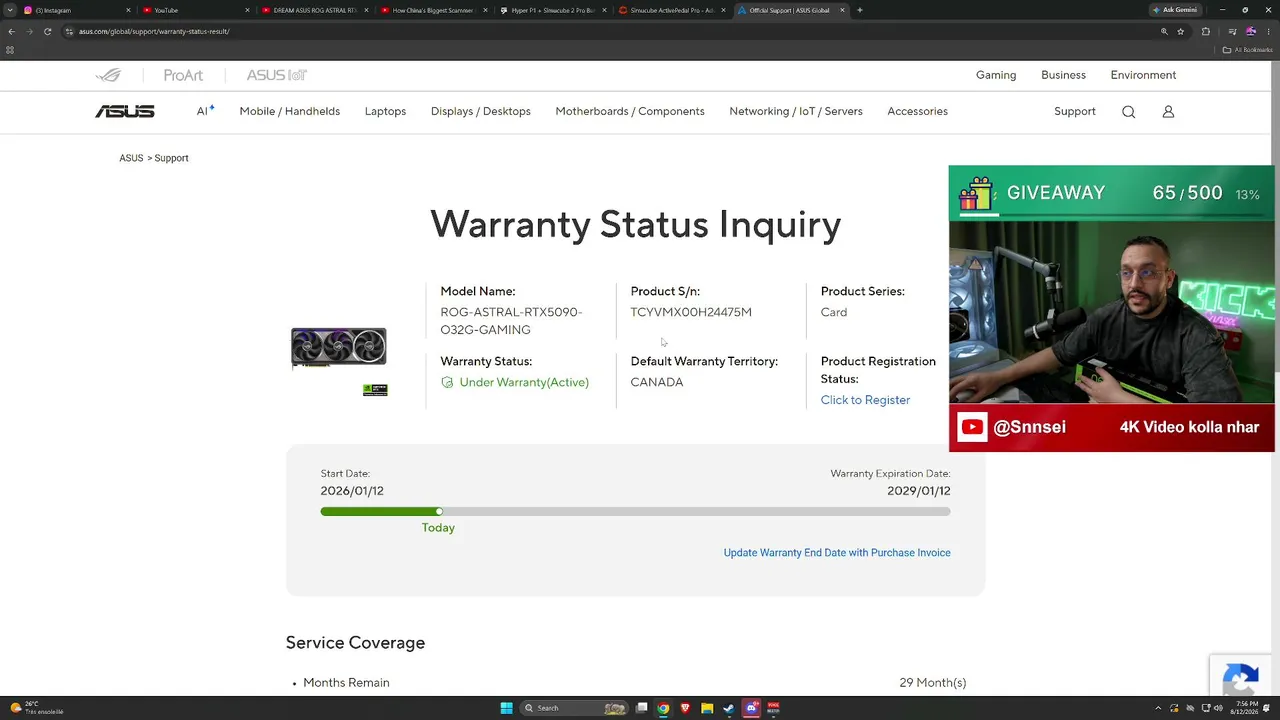Screen dimensions: 1280x720
Task: Open Task View on the taskbar
Action: click(x=642, y=708)
